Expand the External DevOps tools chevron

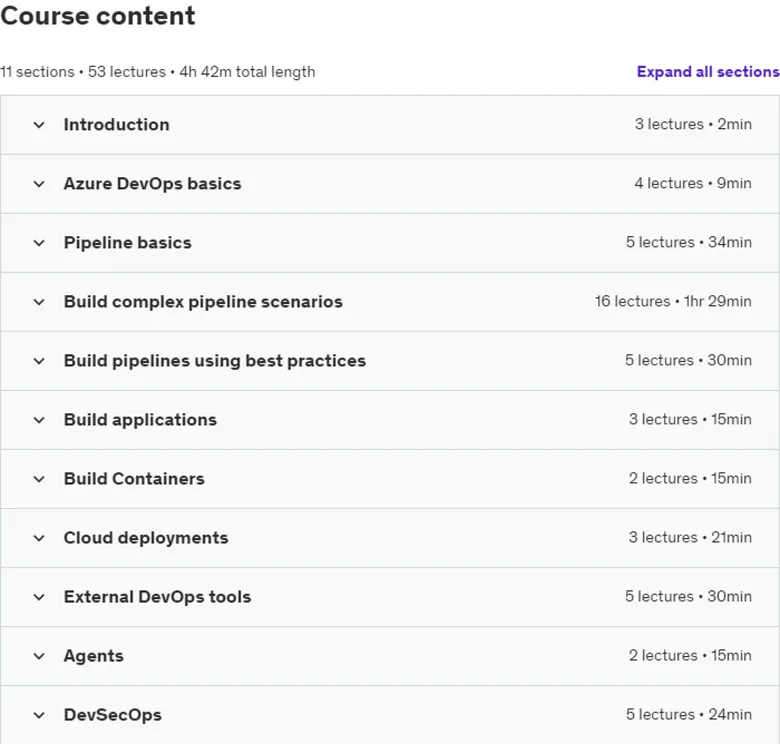[x=39, y=597]
